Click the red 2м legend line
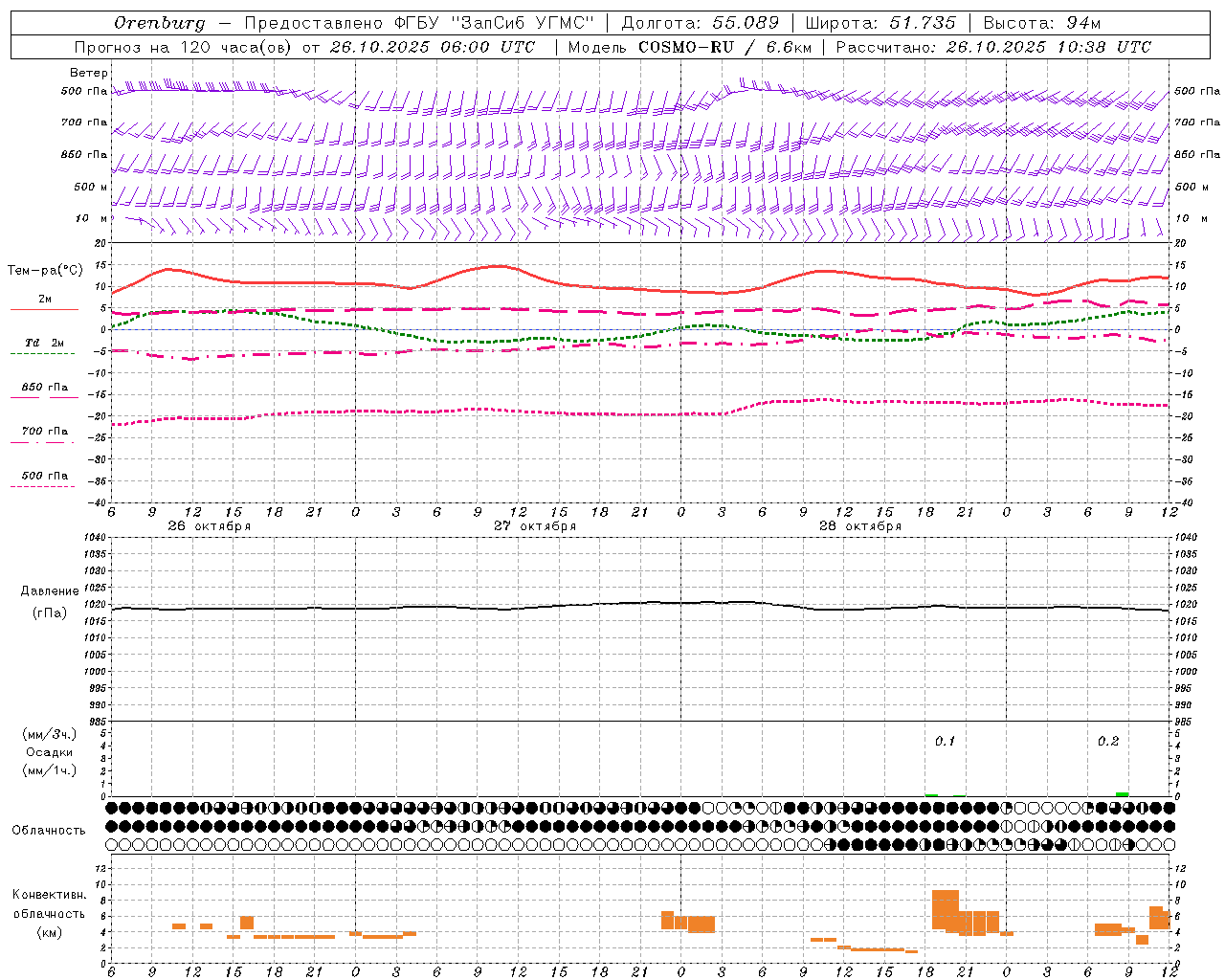 [44, 309]
